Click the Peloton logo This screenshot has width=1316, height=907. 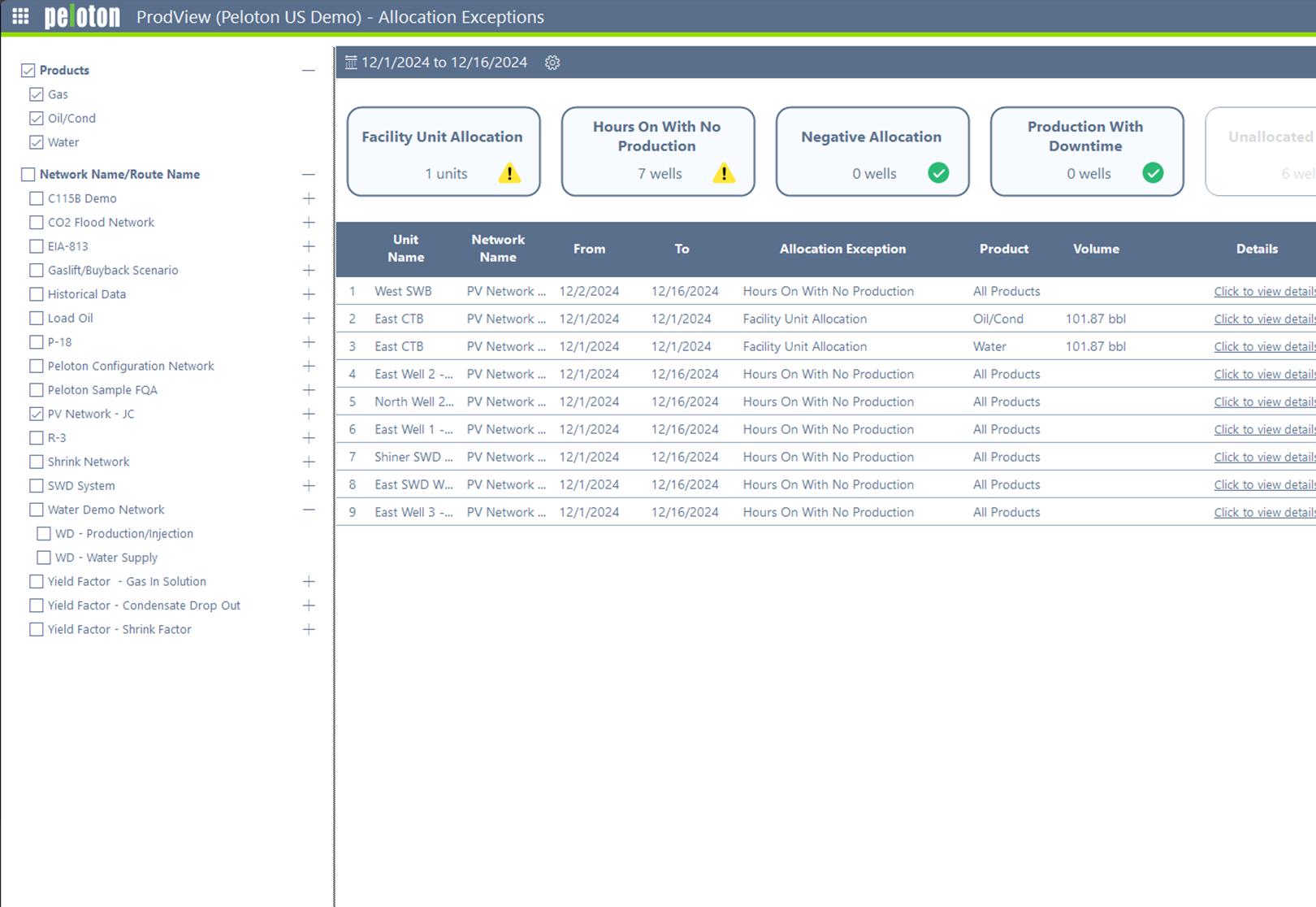click(81, 16)
